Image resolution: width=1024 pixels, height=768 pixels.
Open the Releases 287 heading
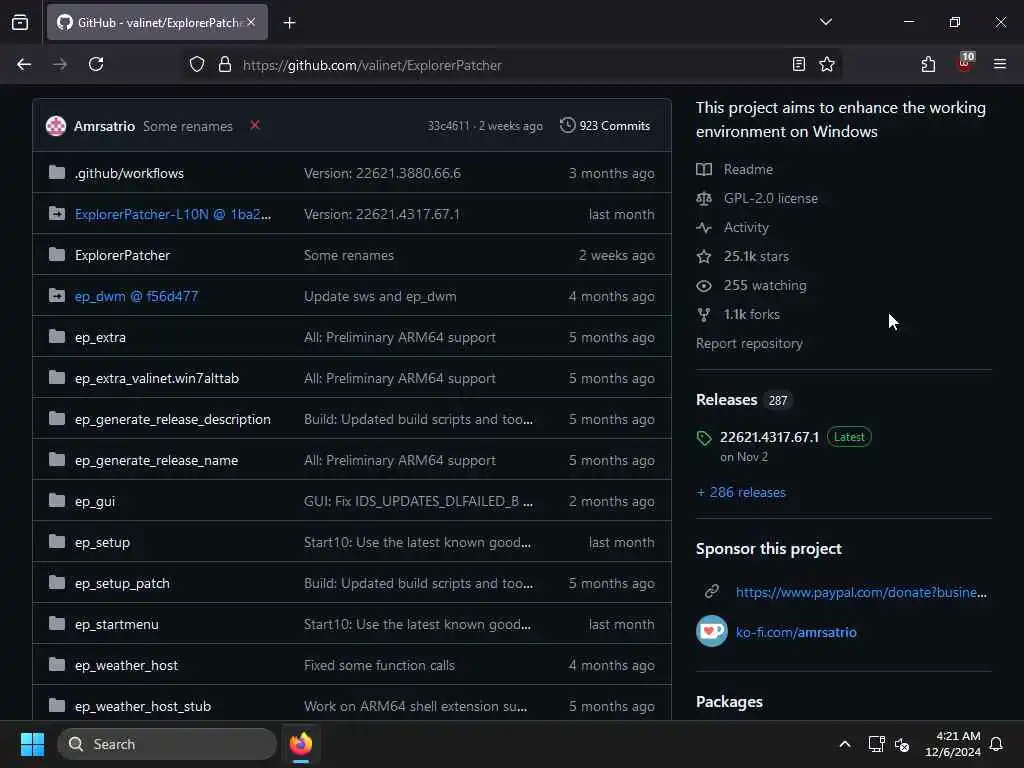point(743,400)
